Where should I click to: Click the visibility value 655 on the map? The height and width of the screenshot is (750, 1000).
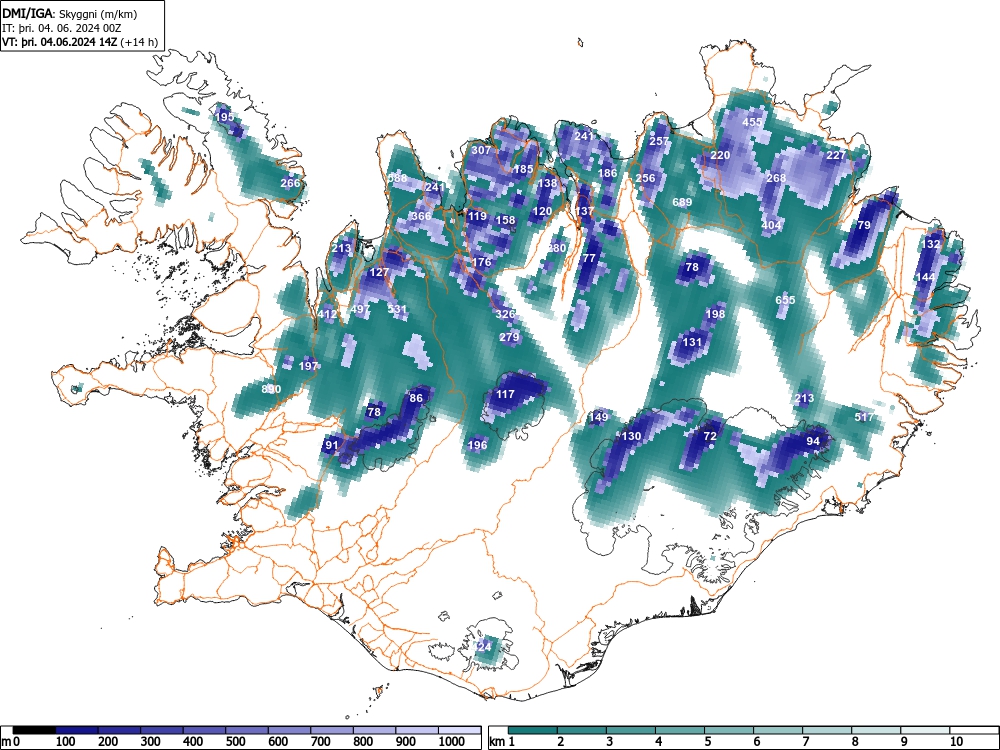point(785,300)
